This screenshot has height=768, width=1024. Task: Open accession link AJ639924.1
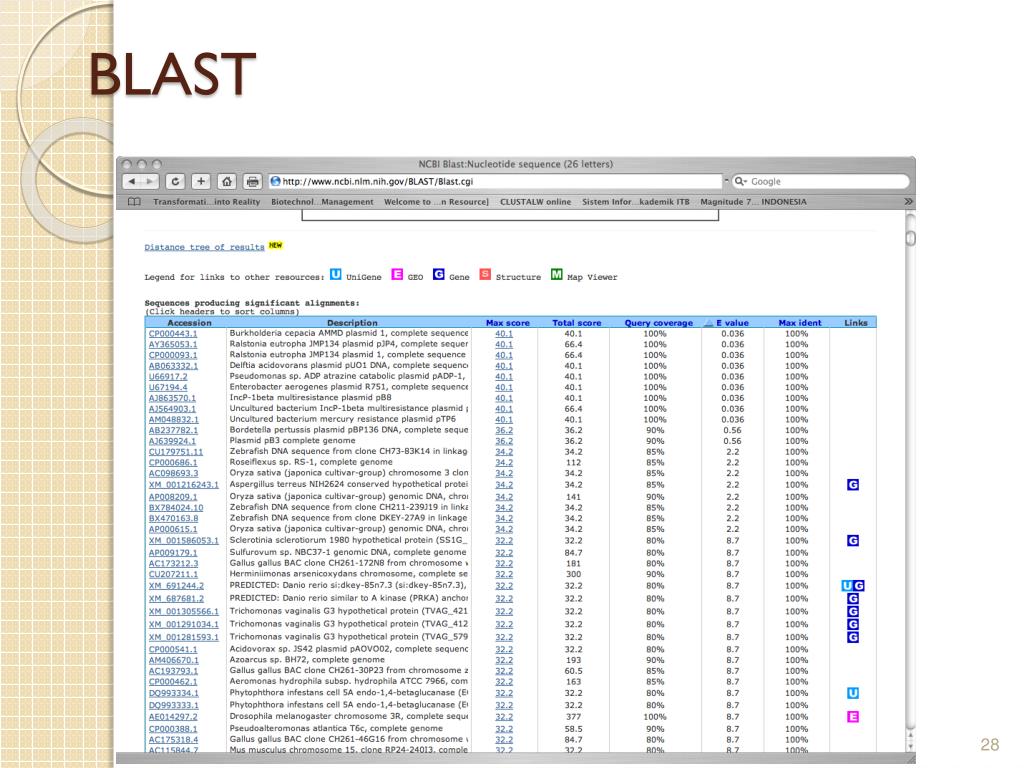pos(172,441)
